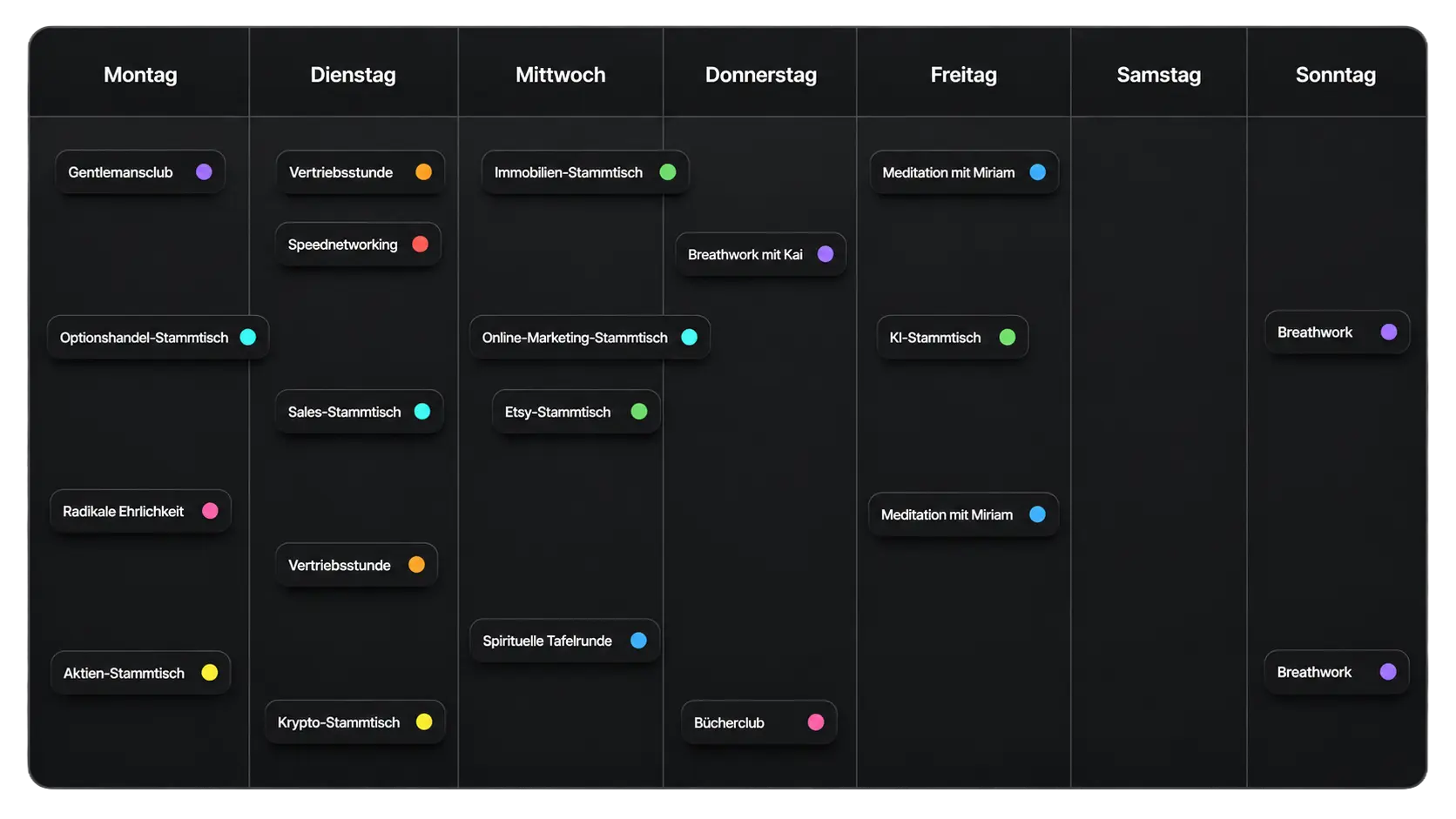Select the Mittwoch column header
This screenshot has height=819, width=1456.
point(560,75)
